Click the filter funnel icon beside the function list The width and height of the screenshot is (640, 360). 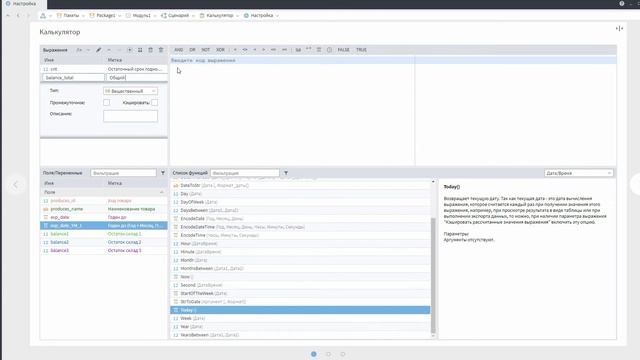coord(286,173)
